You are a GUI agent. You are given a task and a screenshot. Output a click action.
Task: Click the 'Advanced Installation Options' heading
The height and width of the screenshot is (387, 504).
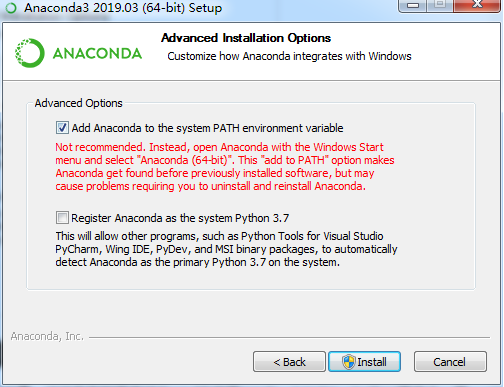[246, 38]
